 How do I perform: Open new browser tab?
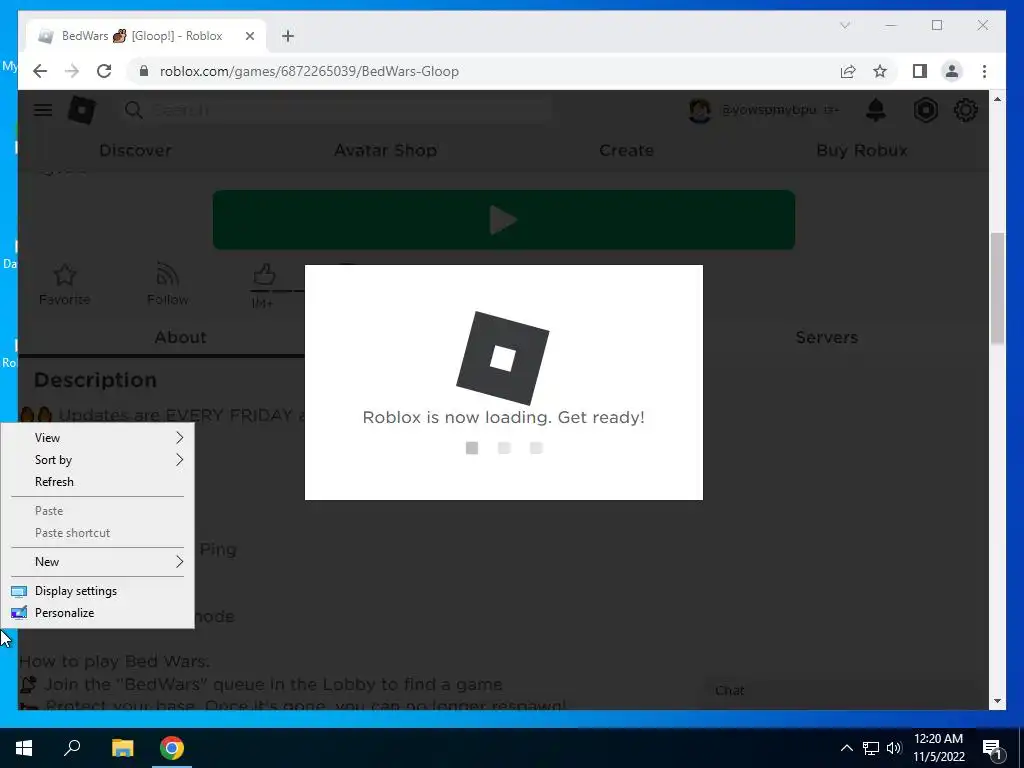click(288, 36)
